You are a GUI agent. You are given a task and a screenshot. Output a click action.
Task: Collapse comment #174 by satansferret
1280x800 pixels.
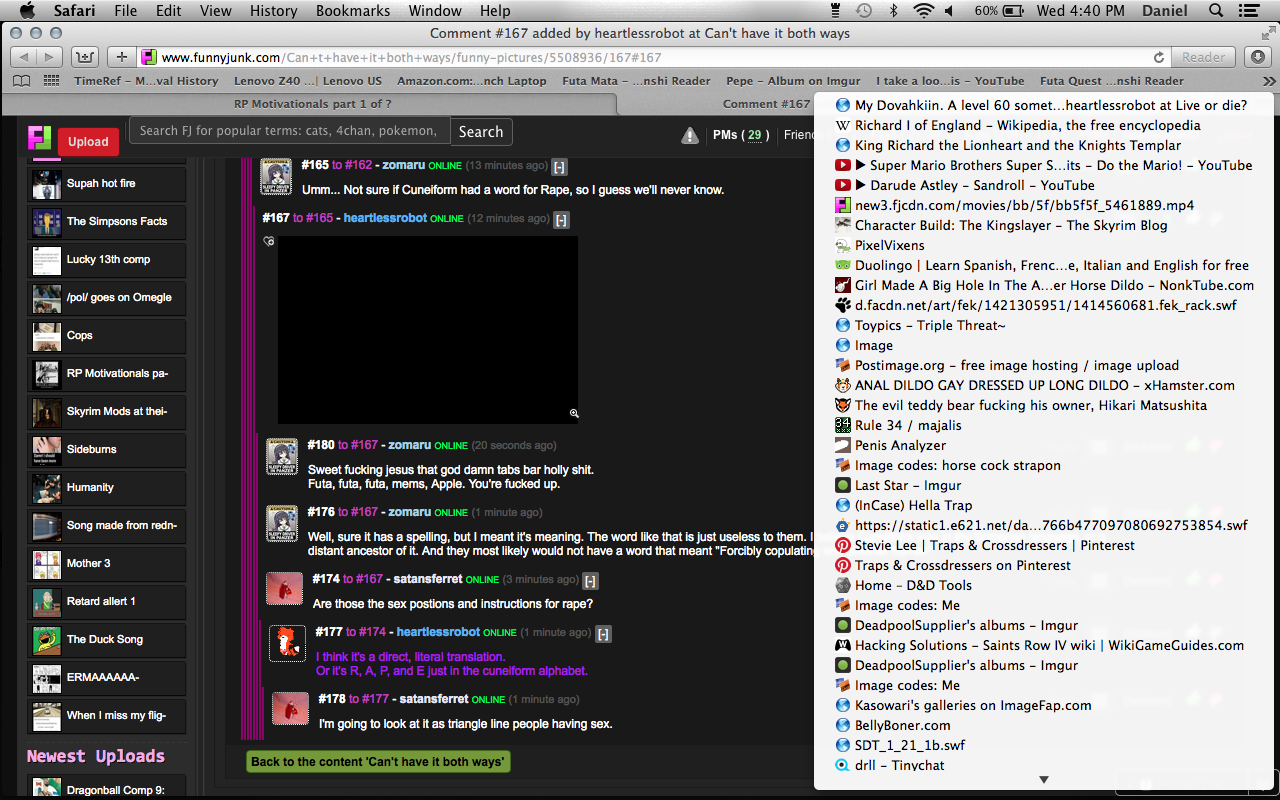click(x=590, y=580)
